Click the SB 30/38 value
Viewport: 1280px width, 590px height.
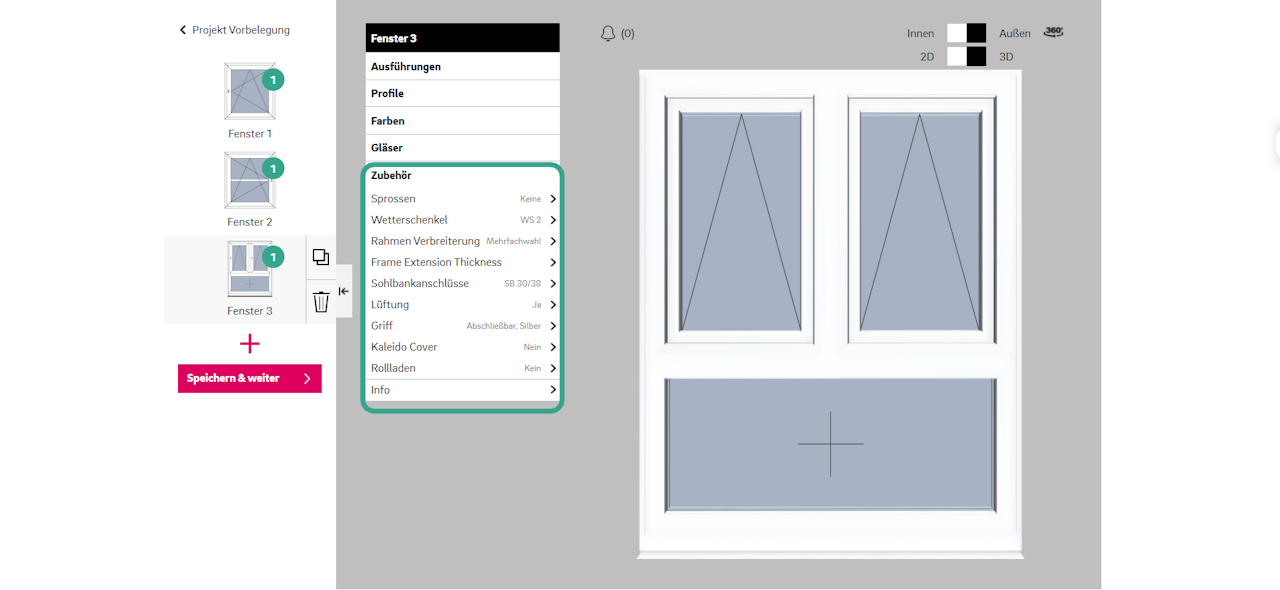tap(523, 284)
